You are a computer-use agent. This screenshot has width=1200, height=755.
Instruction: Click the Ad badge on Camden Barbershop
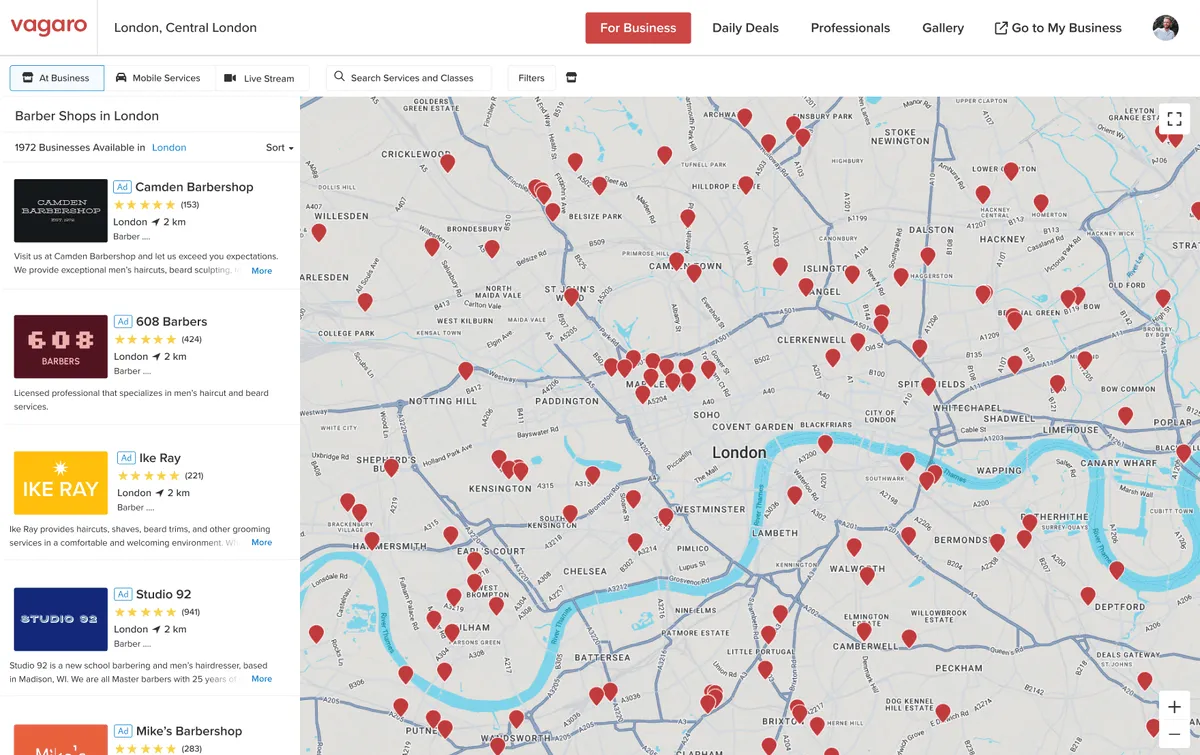[x=122, y=187]
